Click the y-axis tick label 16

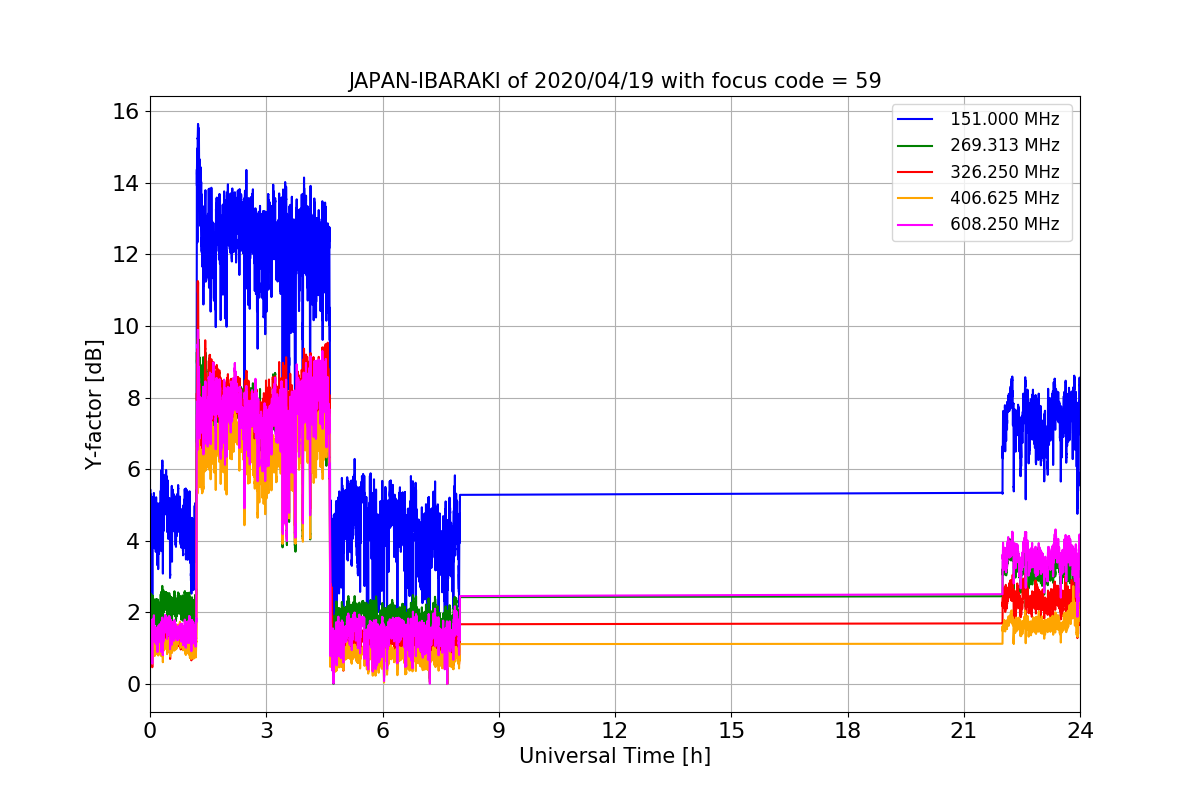[127, 111]
